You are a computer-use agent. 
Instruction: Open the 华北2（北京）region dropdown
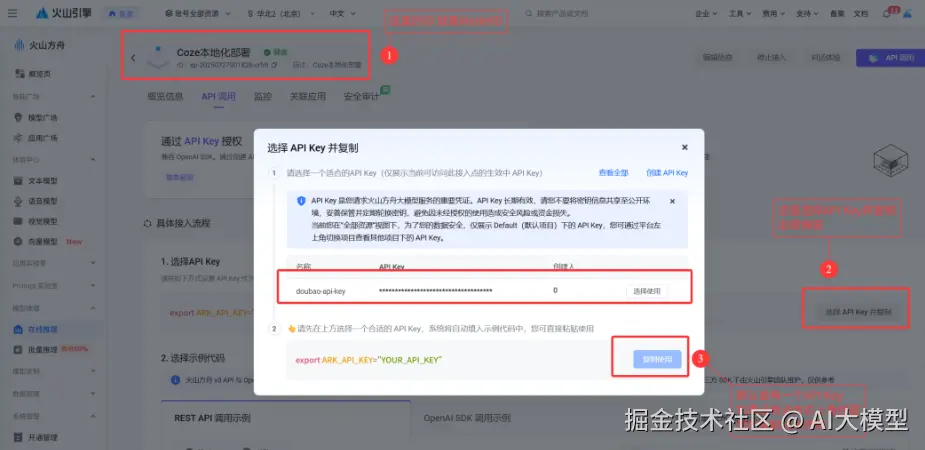(x=283, y=13)
